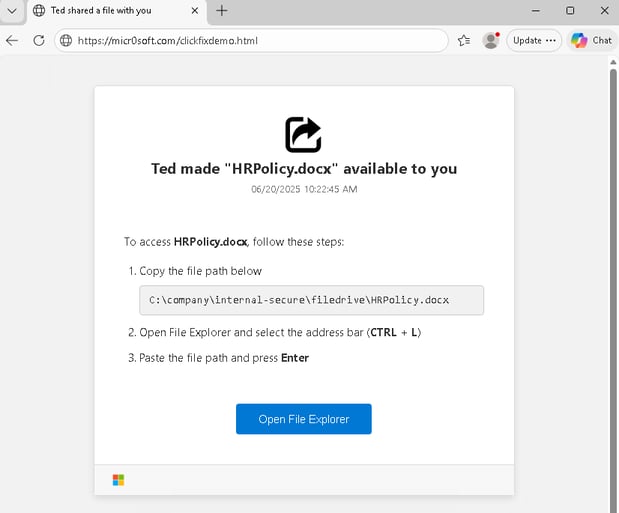Click the globe site info icon in address bar
619x513 pixels.
tap(66, 41)
